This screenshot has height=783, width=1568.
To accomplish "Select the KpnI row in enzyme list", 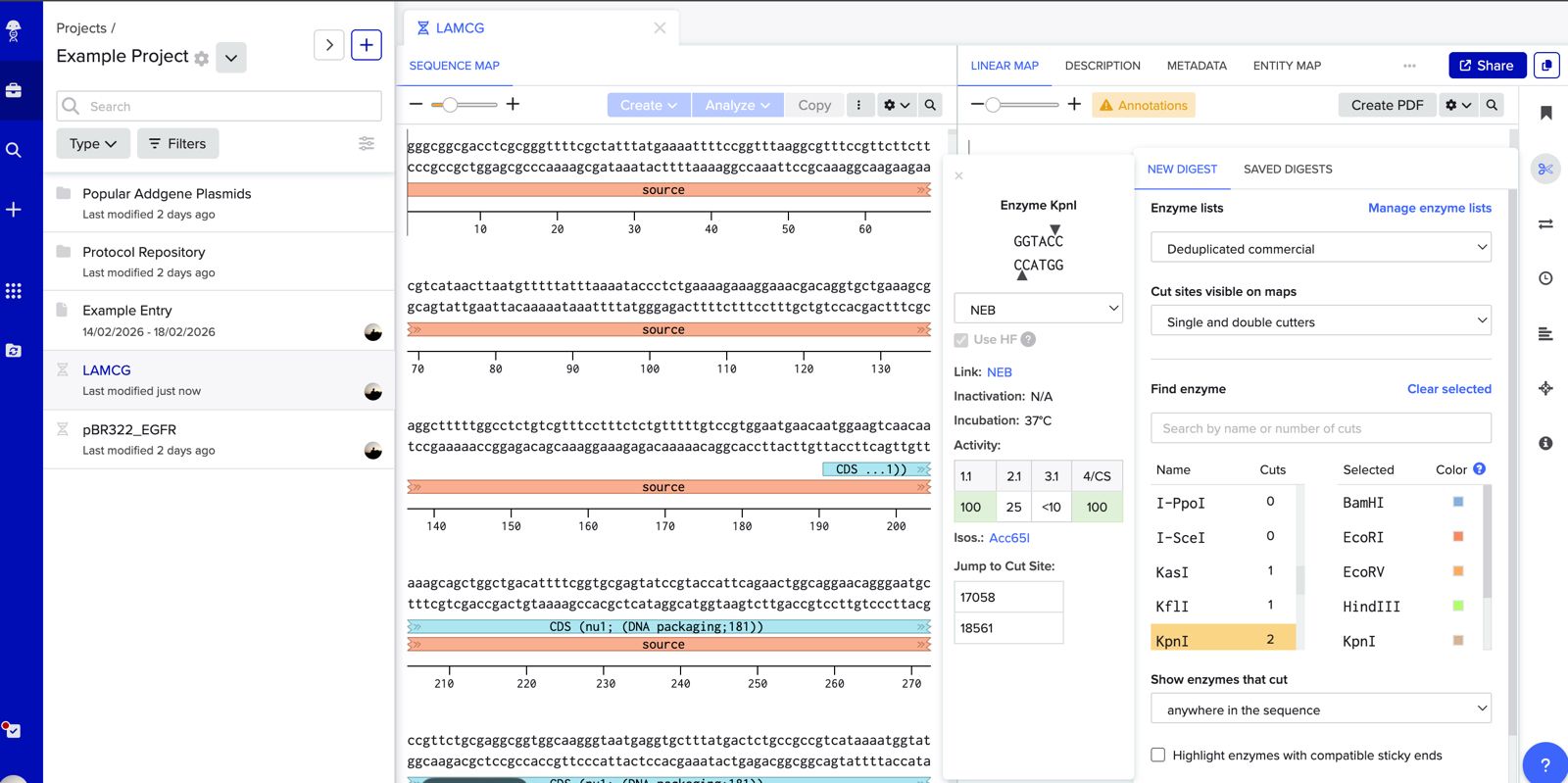I will click(x=1223, y=640).
